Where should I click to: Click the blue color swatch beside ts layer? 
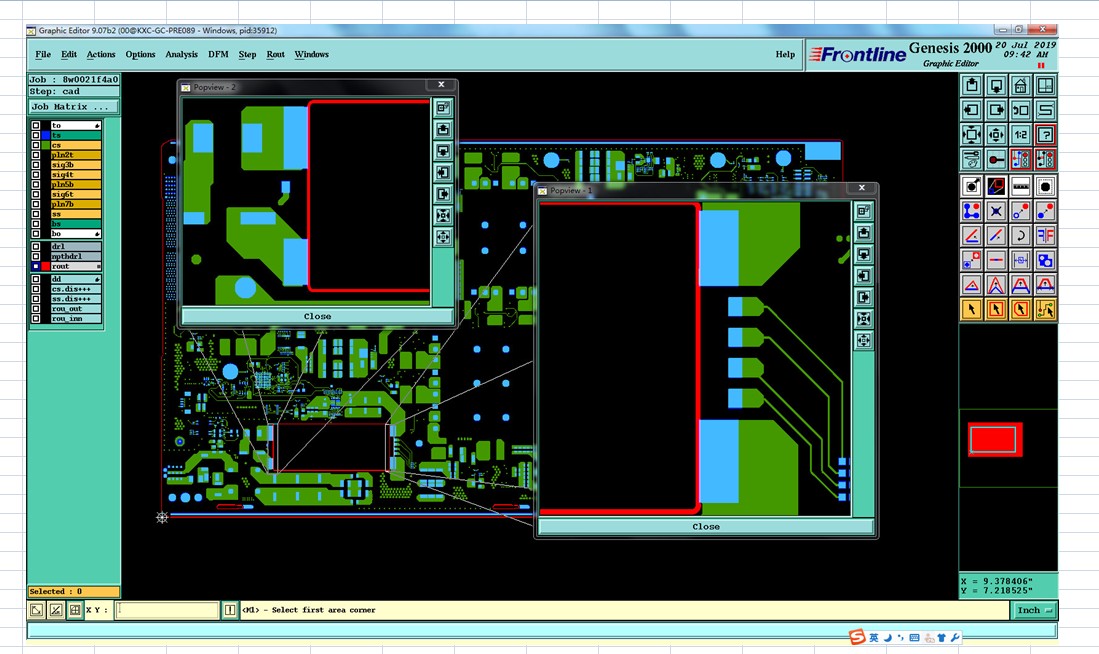click(x=46, y=135)
